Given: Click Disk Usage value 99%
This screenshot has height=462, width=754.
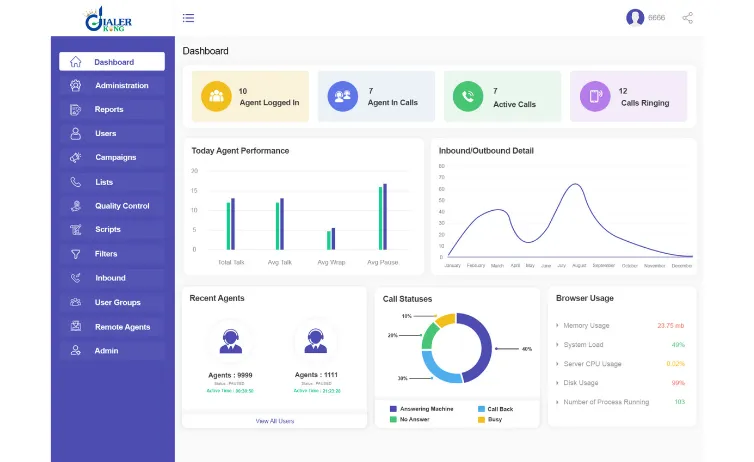Looking at the screenshot, I should (x=678, y=383).
